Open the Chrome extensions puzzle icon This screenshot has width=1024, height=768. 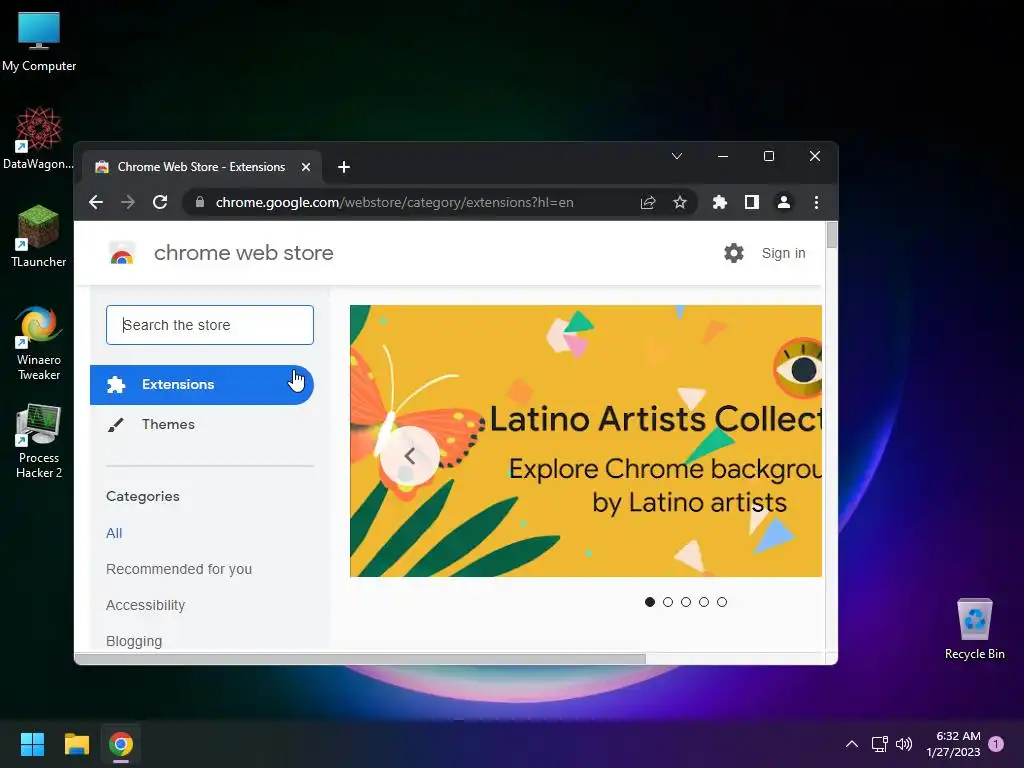(x=720, y=202)
